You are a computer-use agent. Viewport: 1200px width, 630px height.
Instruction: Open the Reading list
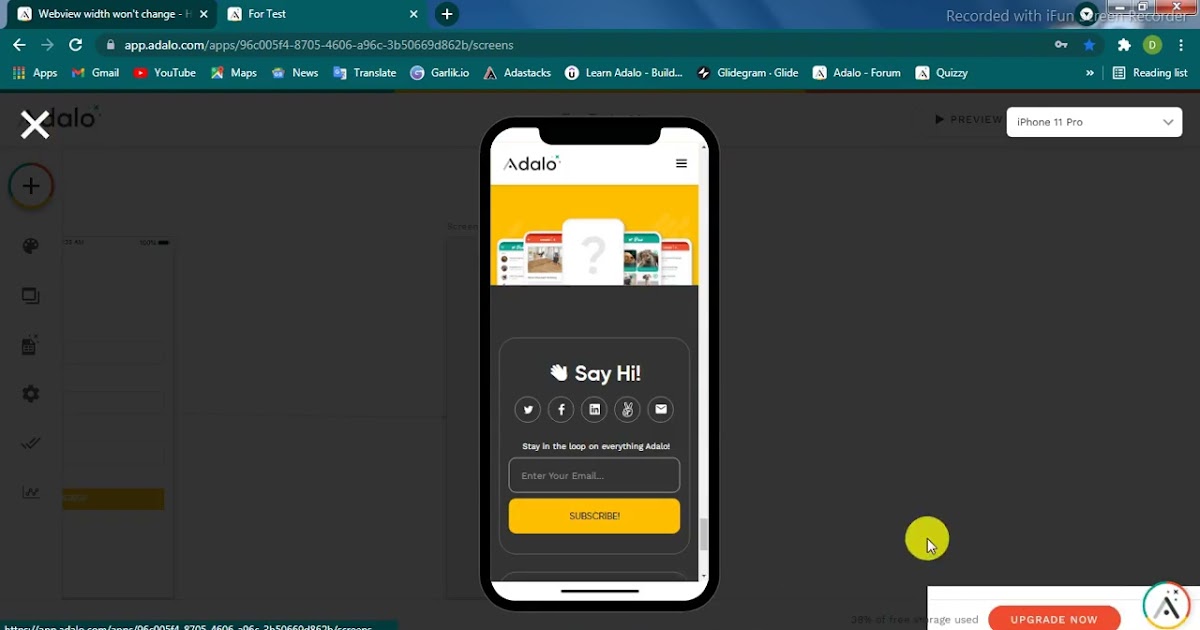click(1150, 73)
